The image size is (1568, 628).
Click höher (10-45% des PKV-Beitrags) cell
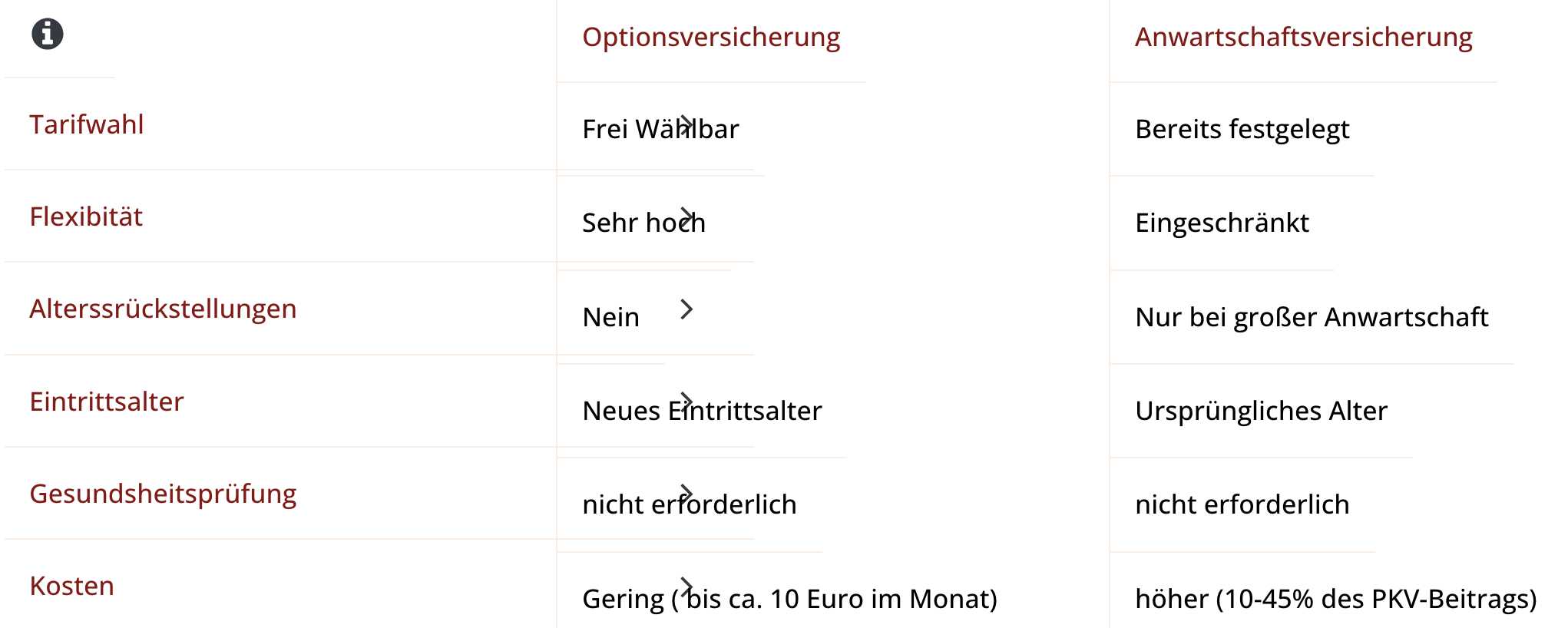coord(1336,599)
